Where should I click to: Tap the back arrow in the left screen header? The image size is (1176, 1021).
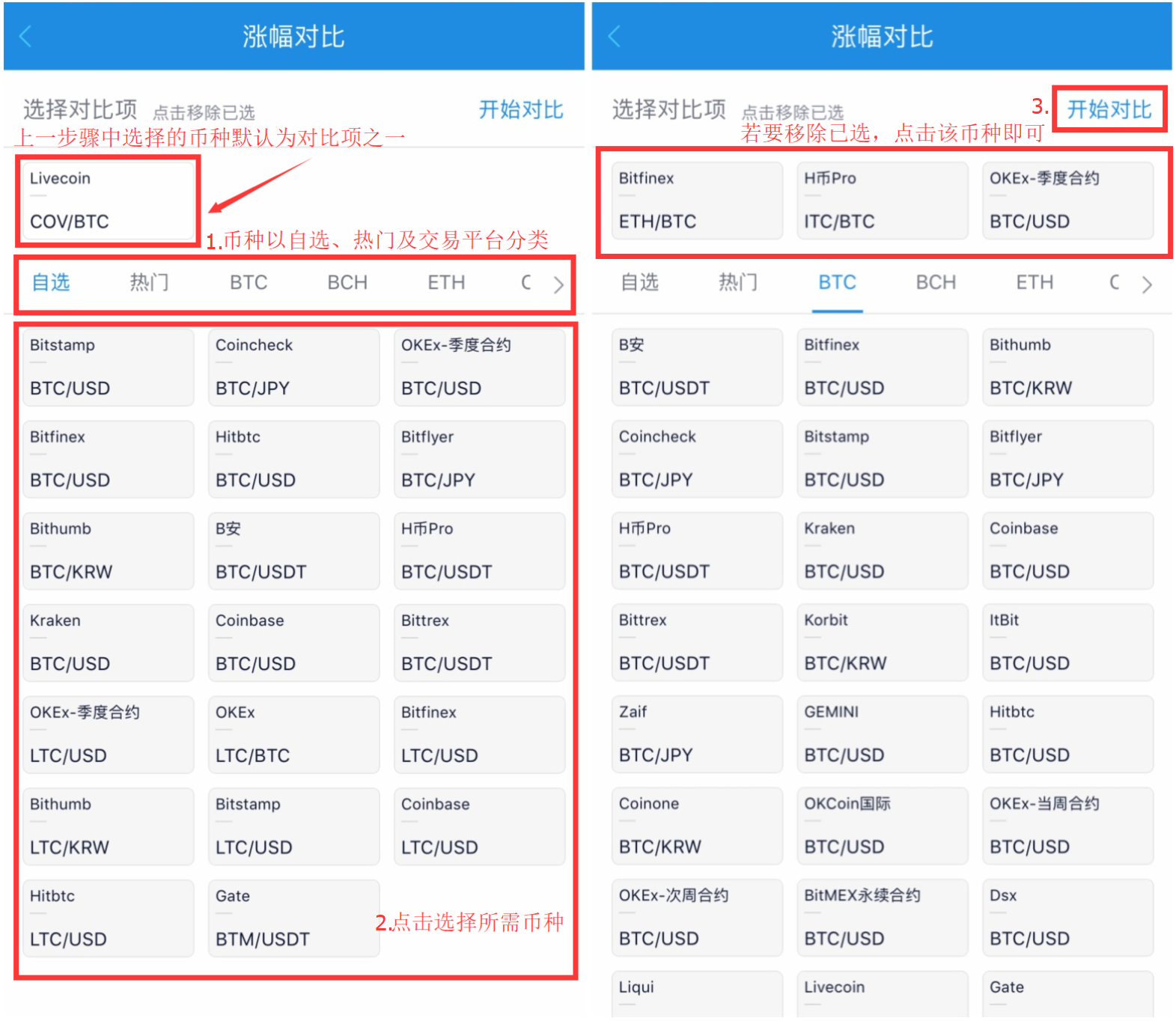(25, 36)
